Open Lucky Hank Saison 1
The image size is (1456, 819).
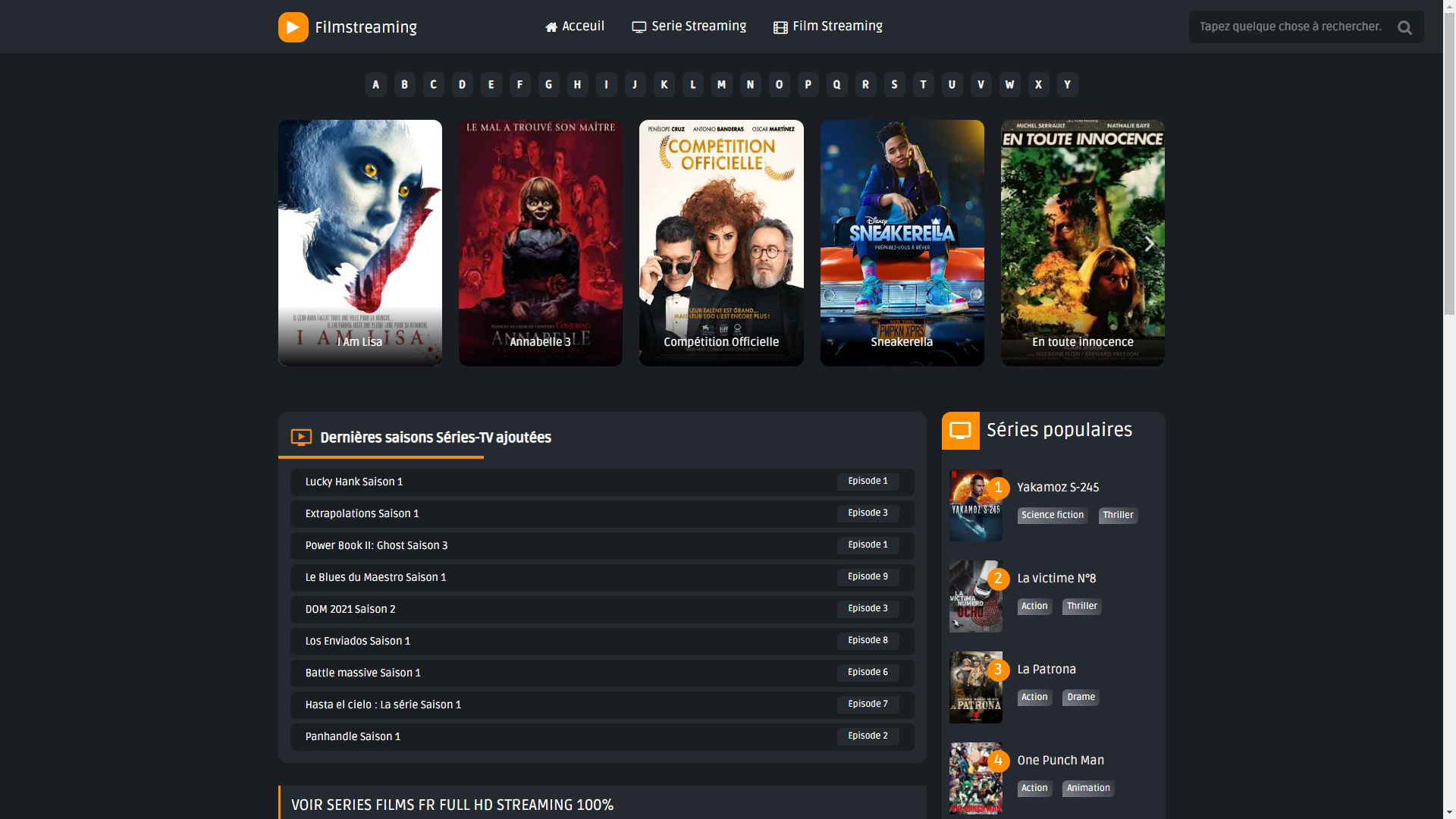point(602,482)
